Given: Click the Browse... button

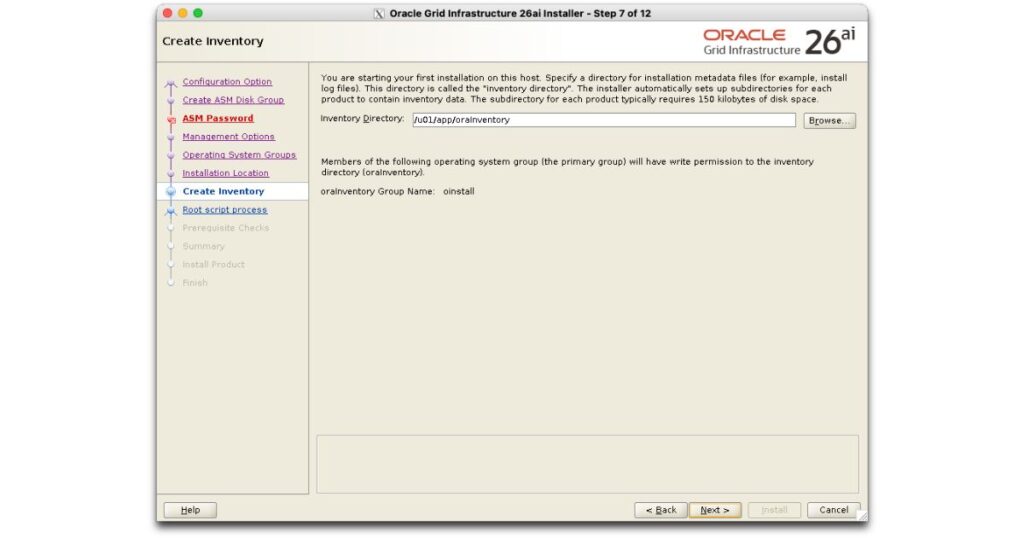Looking at the screenshot, I should [829, 121].
